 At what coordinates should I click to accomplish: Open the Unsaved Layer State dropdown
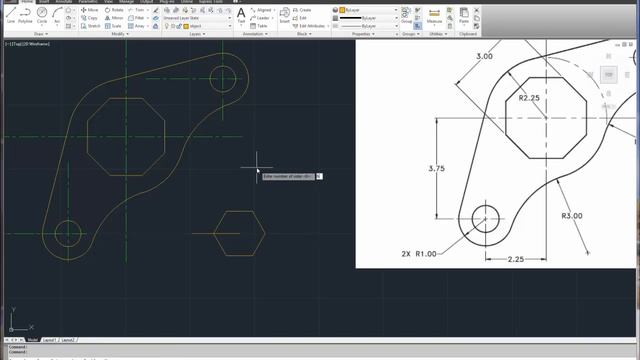[x=197, y=18]
